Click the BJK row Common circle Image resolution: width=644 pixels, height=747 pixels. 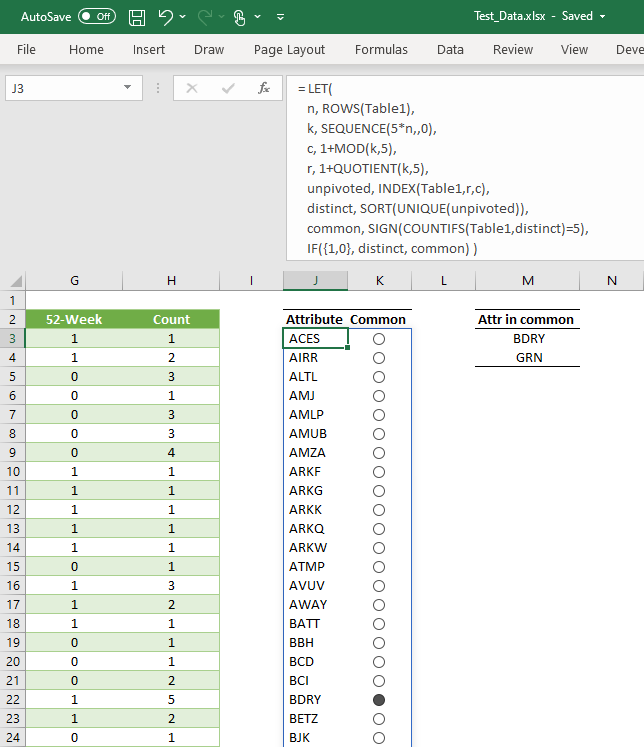(379, 738)
